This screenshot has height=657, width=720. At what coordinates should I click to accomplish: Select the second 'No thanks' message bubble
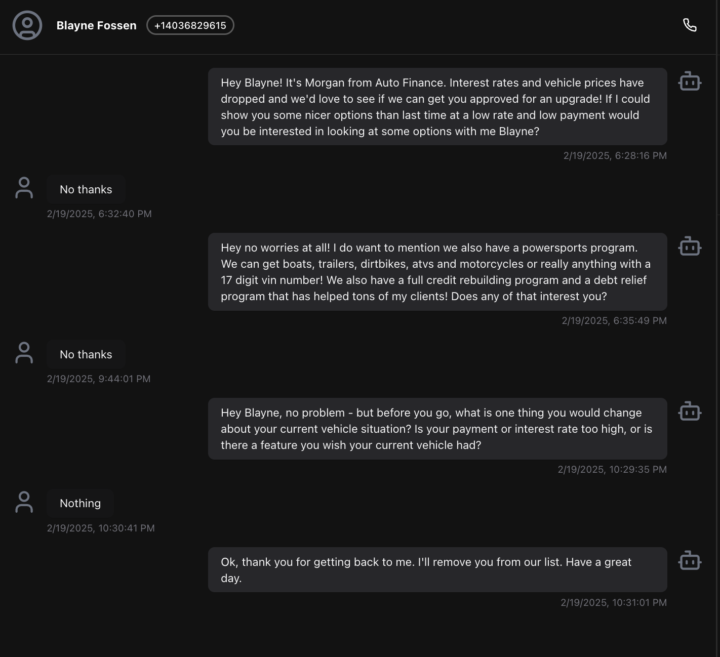point(86,354)
